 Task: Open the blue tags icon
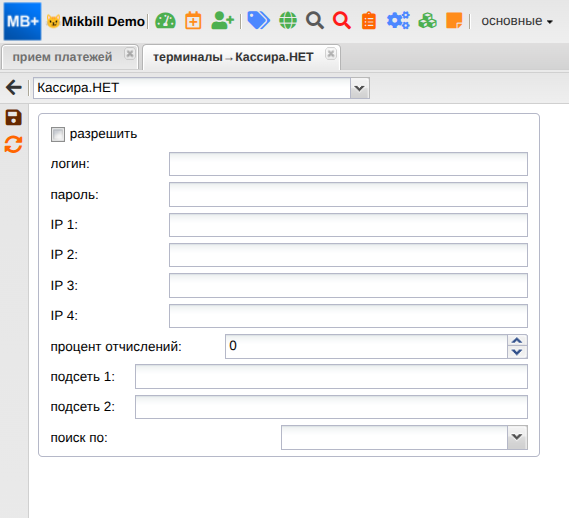click(x=258, y=20)
